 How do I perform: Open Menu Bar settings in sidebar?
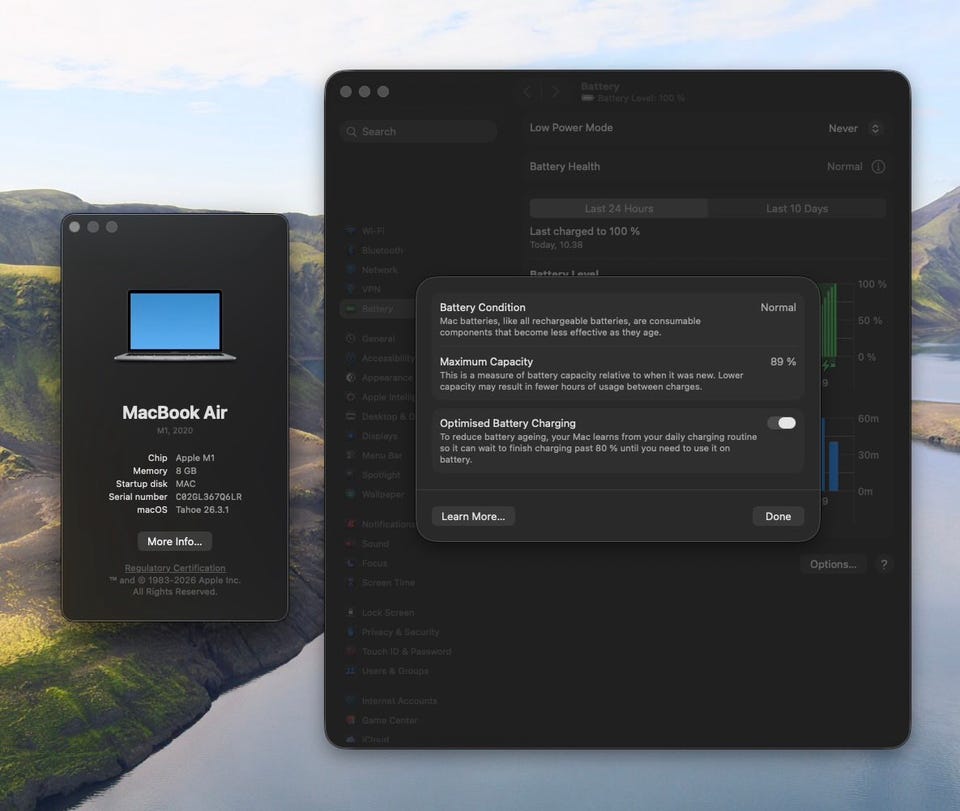click(373, 455)
